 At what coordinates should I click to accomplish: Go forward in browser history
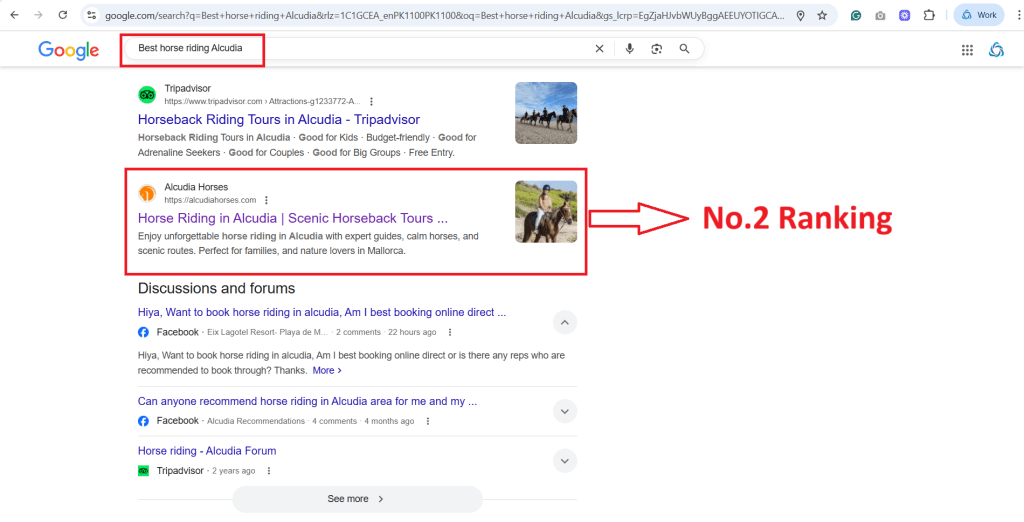coord(39,15)
